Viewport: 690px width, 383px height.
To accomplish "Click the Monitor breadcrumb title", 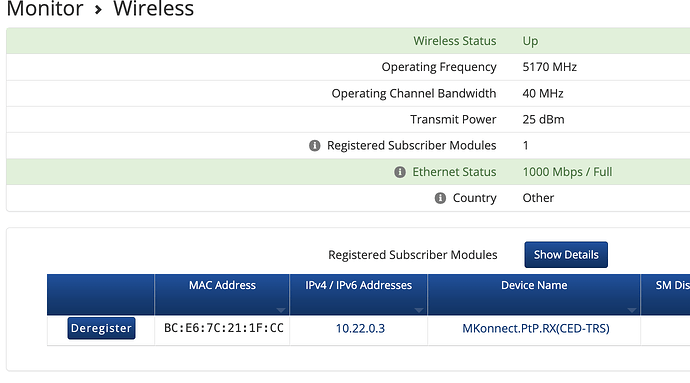I will pyautogui.click(x=45, y=9).
